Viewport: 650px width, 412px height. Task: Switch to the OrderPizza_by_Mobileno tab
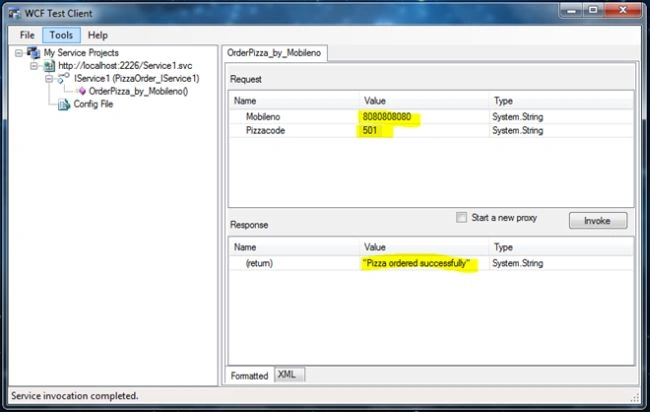point(274,53)
